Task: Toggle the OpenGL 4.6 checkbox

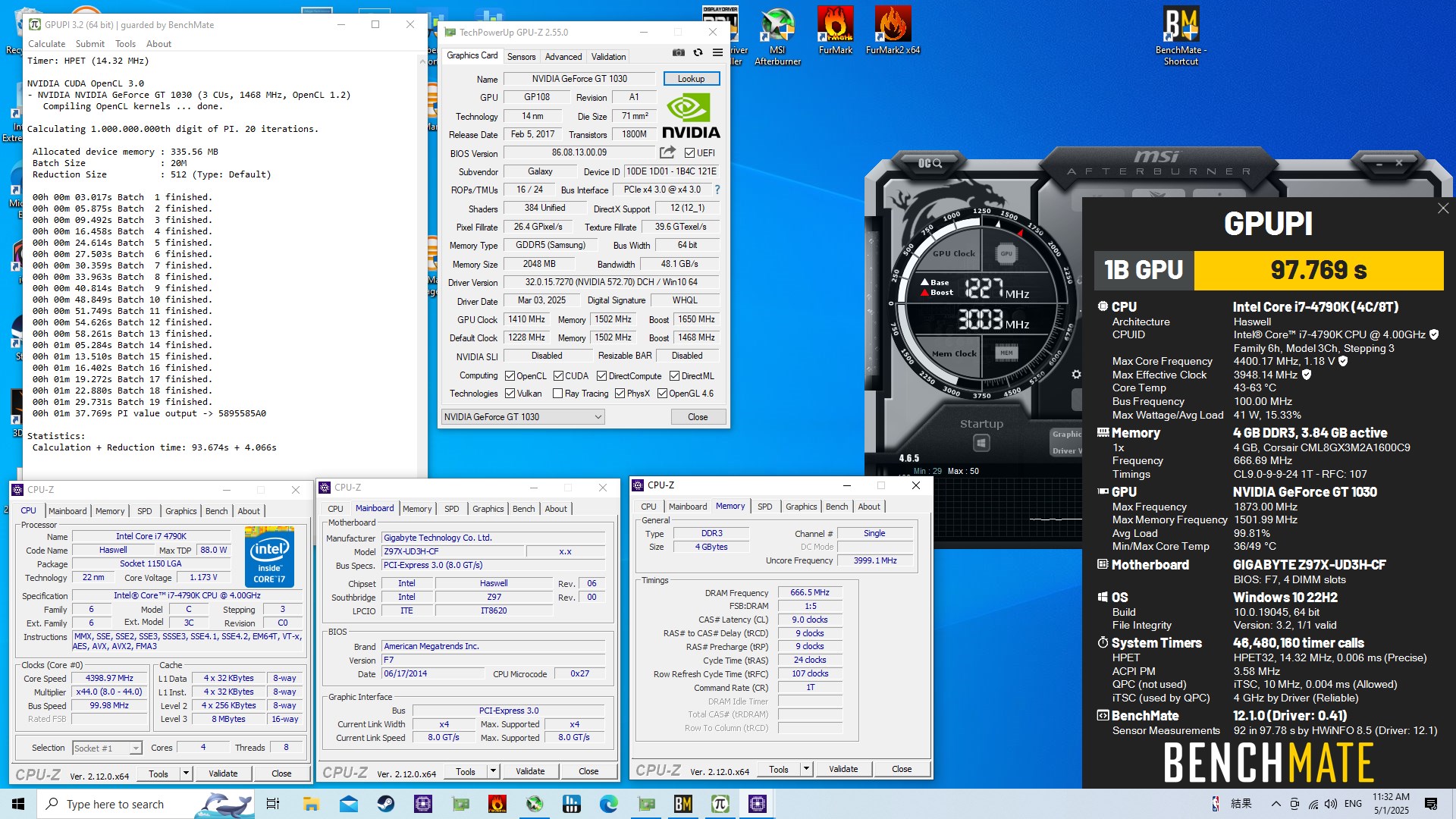Action: coord(662,394)
